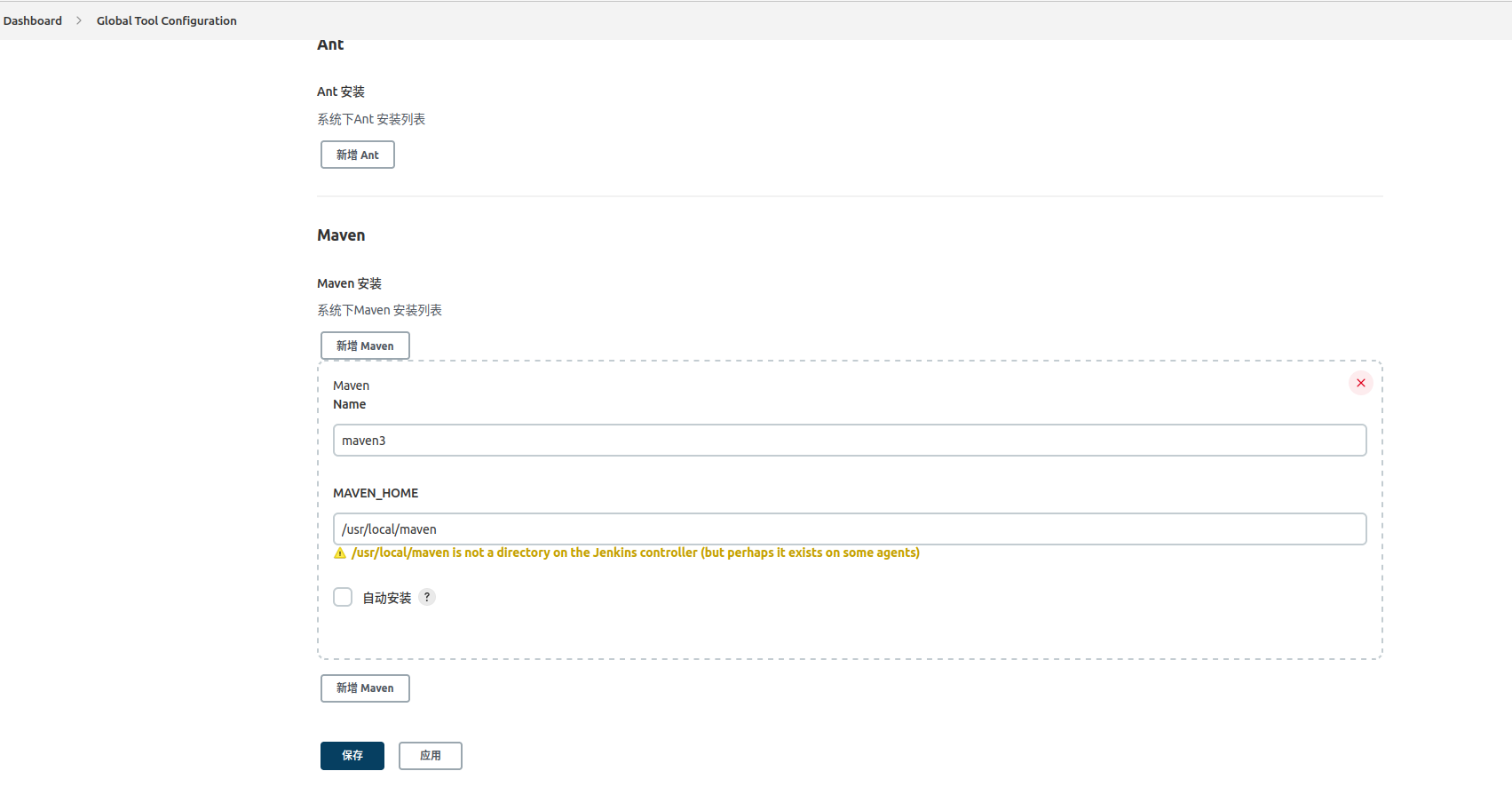This screenshot has width=1512, height=787.
Task: Click the MAVEN_HOME warning triangle icon
Action: click(x=340, y=553)
